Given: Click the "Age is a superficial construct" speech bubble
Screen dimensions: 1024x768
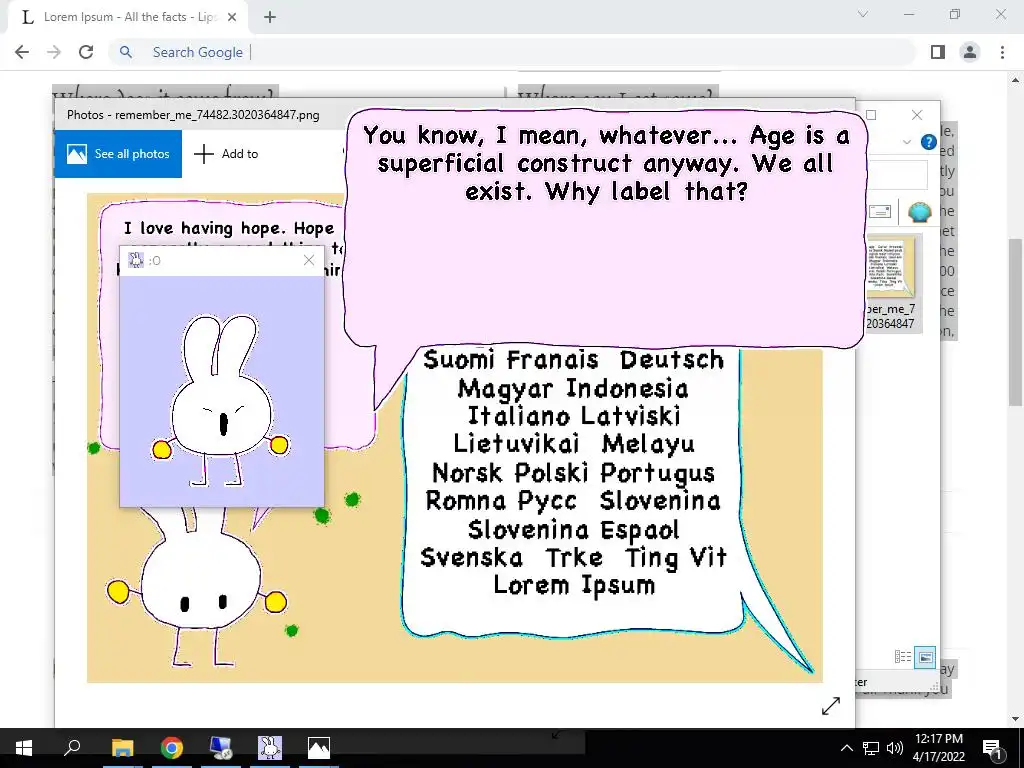Looking at the screenshot, I should 605,229.
